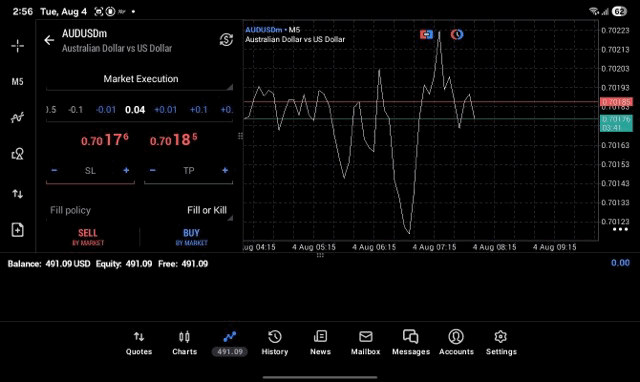Increase the SL value with plus

coord(126,171)
